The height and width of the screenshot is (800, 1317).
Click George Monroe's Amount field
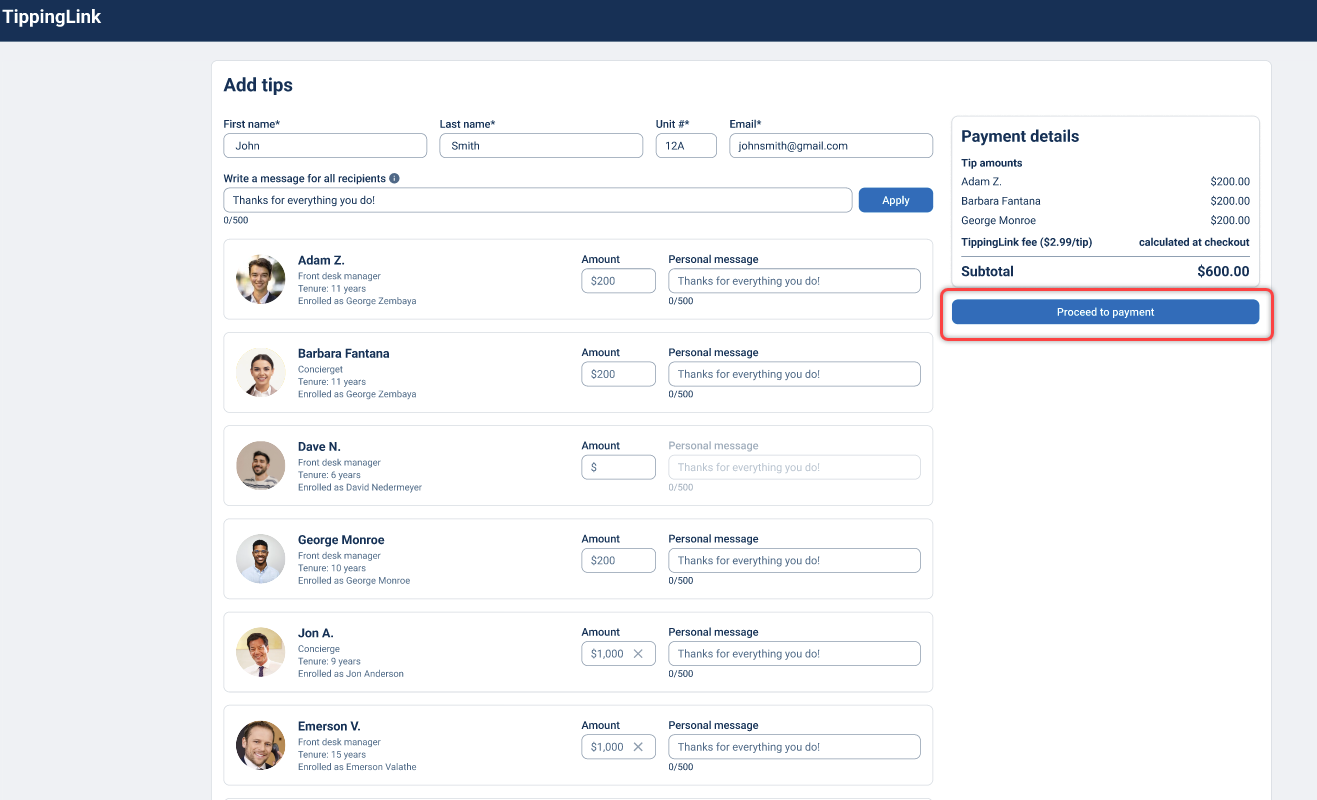pyautogui.click(x=618, y=560)
